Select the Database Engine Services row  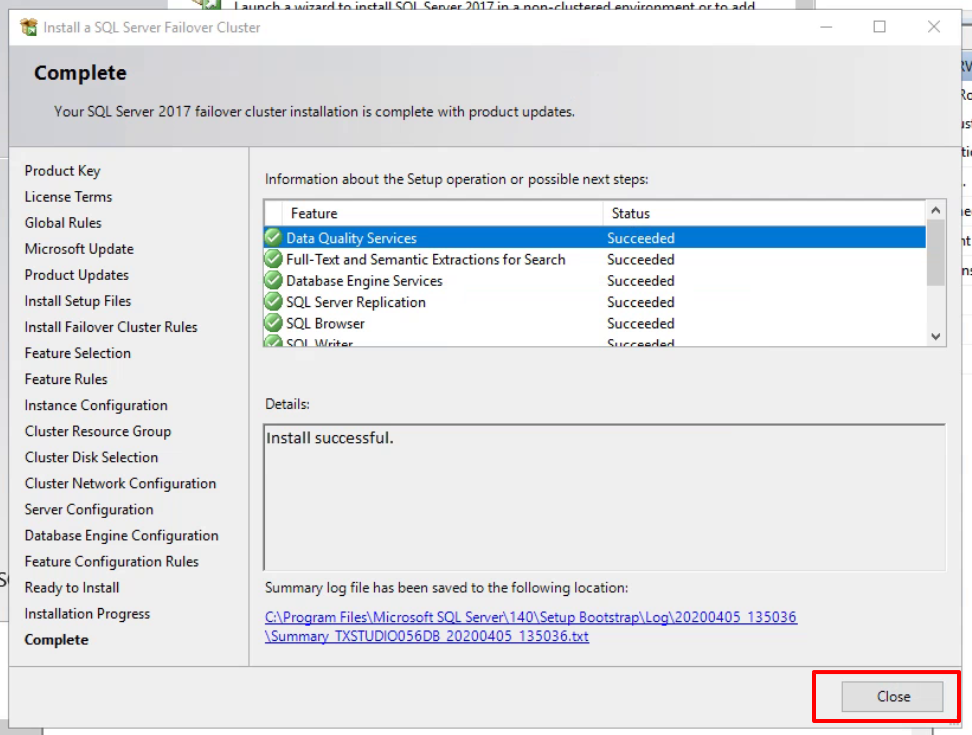tap(594, 281)
